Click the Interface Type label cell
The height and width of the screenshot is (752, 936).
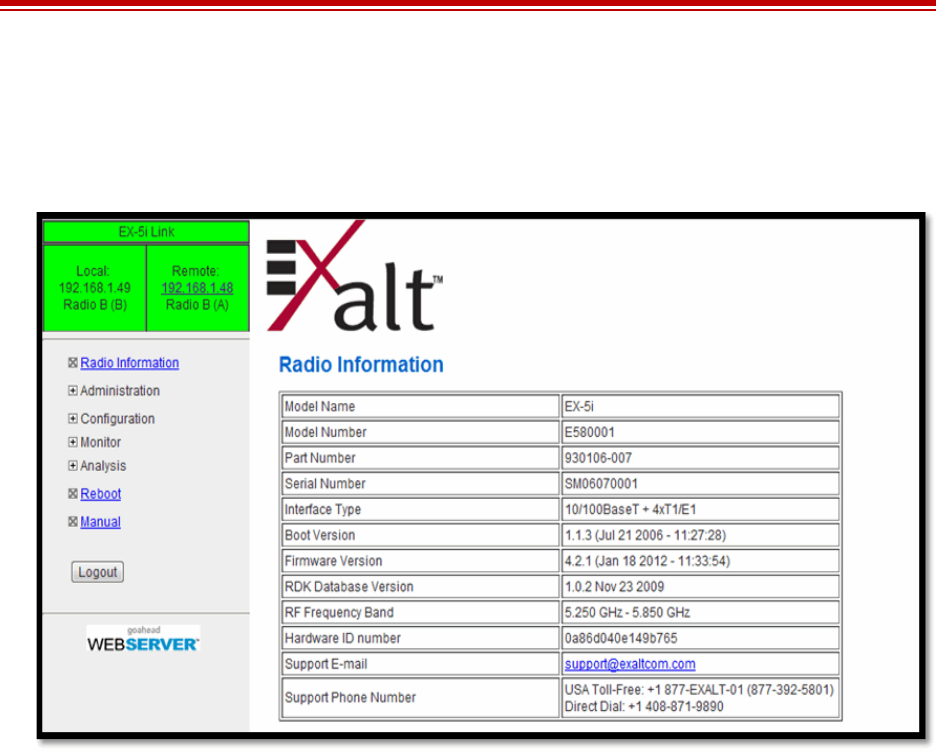tap(420, 509)
